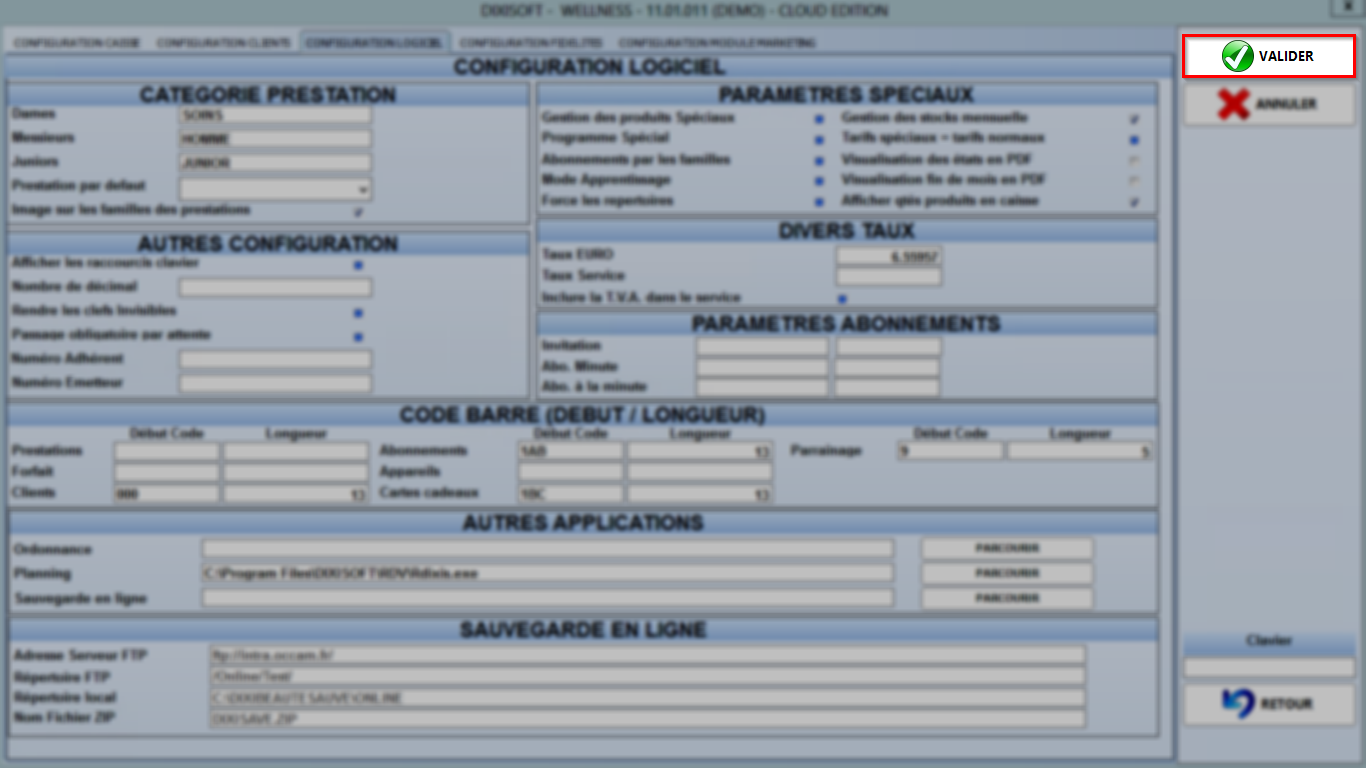Open the Configuration Fidelites tab
The height and width of the screenshot is (768, 1366).
point(531,43)
